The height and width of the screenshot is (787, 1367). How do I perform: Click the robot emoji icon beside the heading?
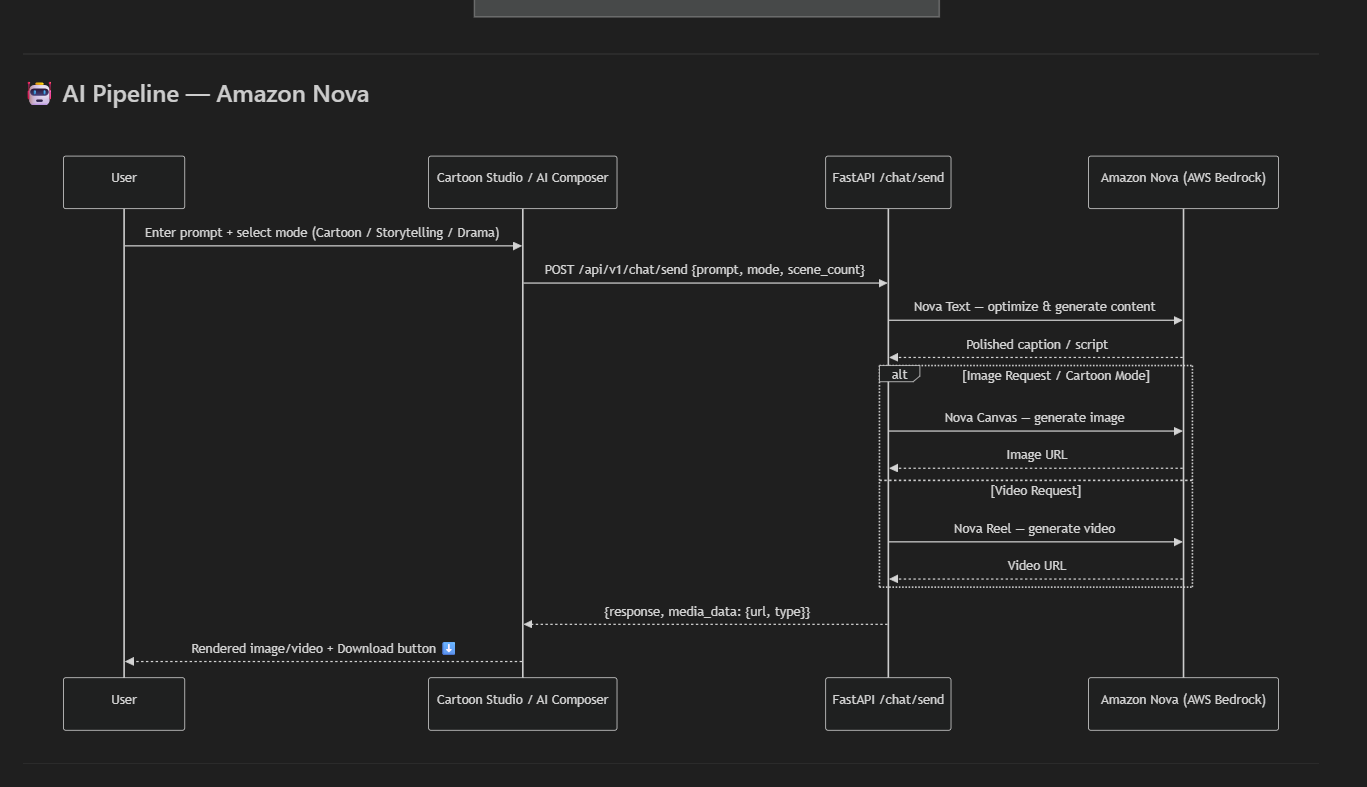[x=39, y=94]
